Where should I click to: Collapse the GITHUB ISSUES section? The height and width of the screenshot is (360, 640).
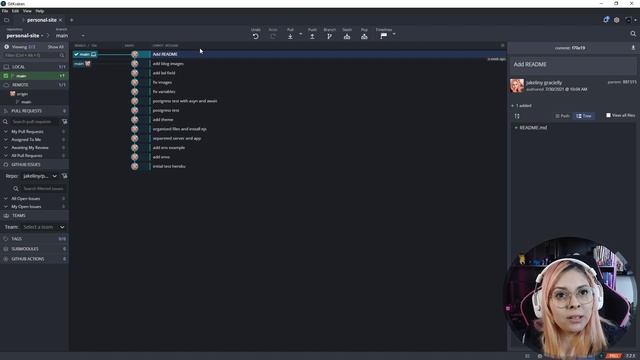point(34,164)
